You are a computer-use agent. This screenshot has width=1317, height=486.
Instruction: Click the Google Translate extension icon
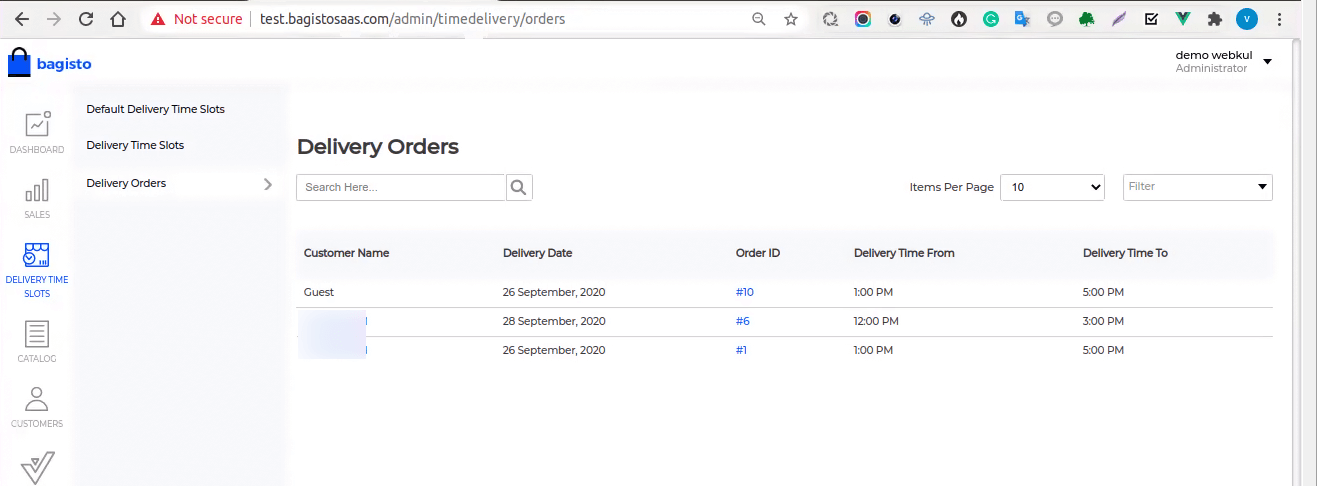coord(1022,19)
